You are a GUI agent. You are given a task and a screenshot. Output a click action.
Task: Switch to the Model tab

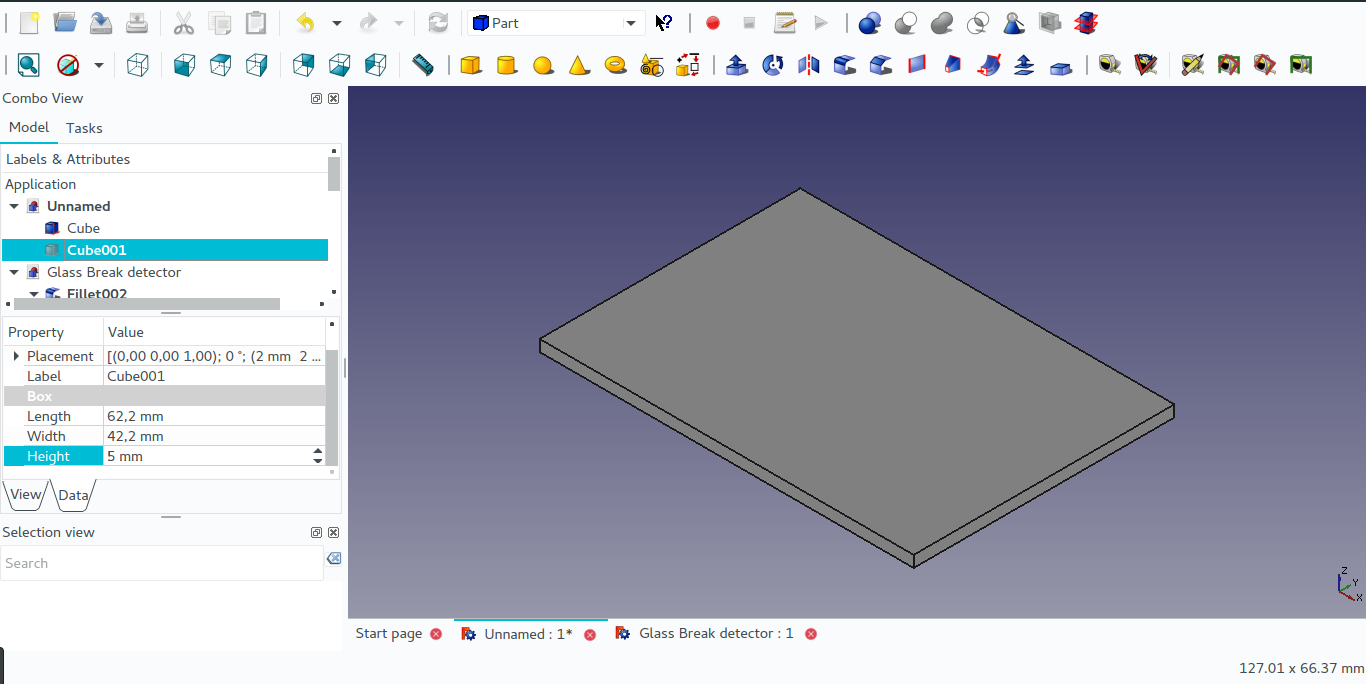29,127
